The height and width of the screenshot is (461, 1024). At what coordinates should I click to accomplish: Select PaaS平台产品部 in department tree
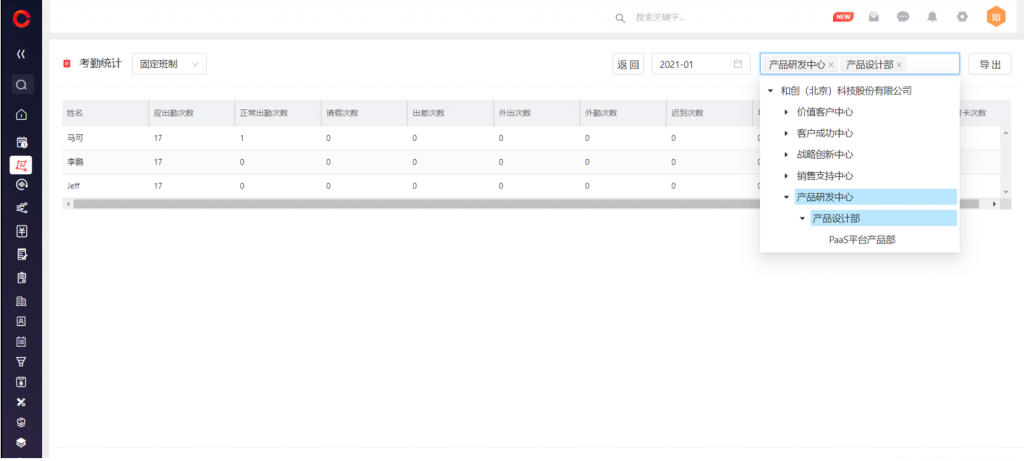[x=861, y=240]
